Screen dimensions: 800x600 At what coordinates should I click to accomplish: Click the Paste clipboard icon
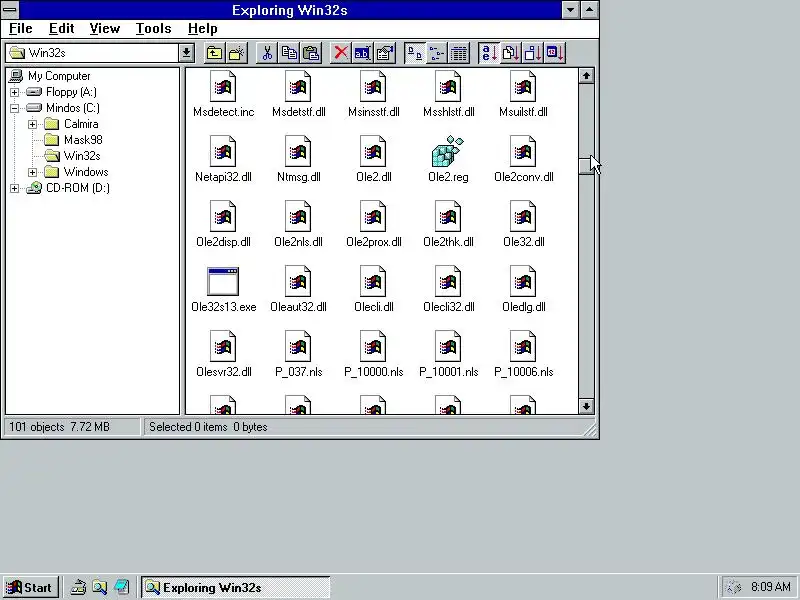point(311,53)
